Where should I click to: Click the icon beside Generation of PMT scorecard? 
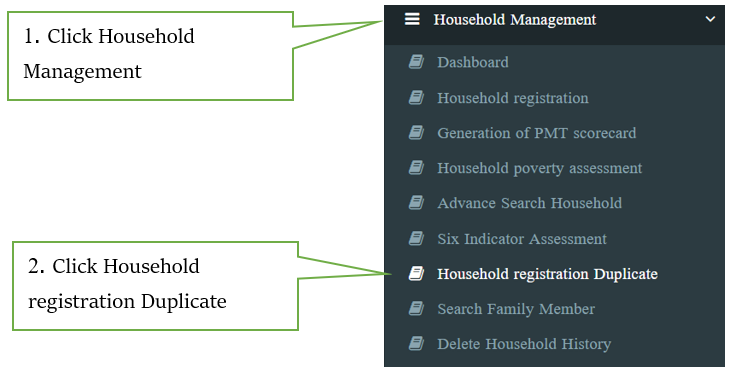(x=416, y=132)
